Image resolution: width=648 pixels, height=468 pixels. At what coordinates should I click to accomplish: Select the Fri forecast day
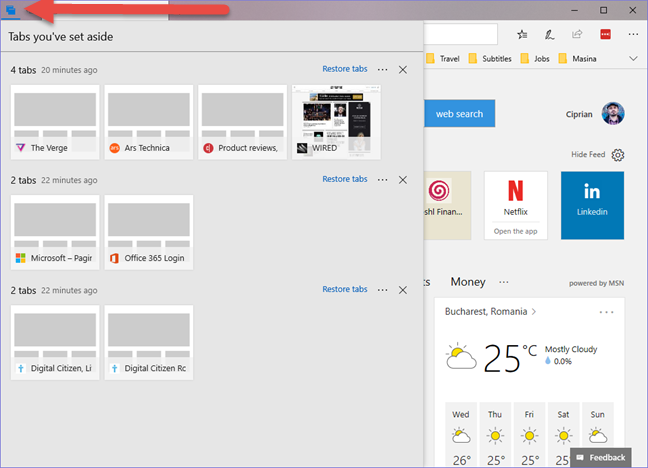coord(529,435)
